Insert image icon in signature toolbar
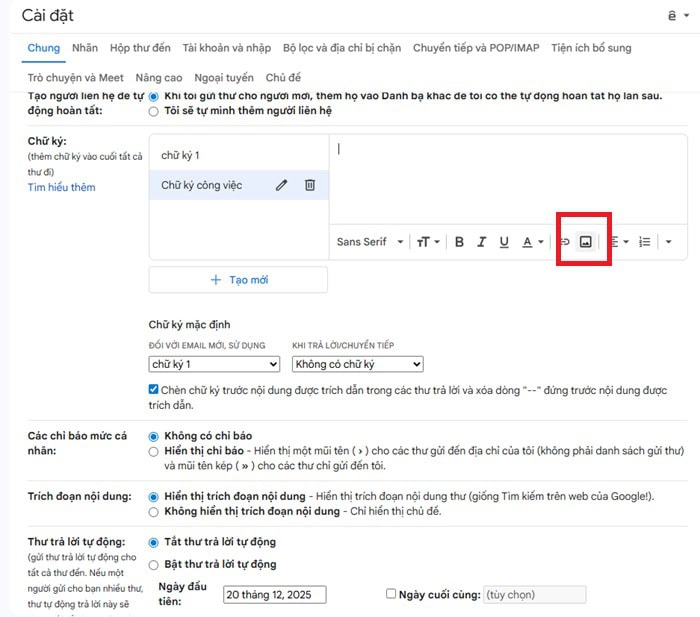Viewport: 700px width, 617px height. click(585, 242)
